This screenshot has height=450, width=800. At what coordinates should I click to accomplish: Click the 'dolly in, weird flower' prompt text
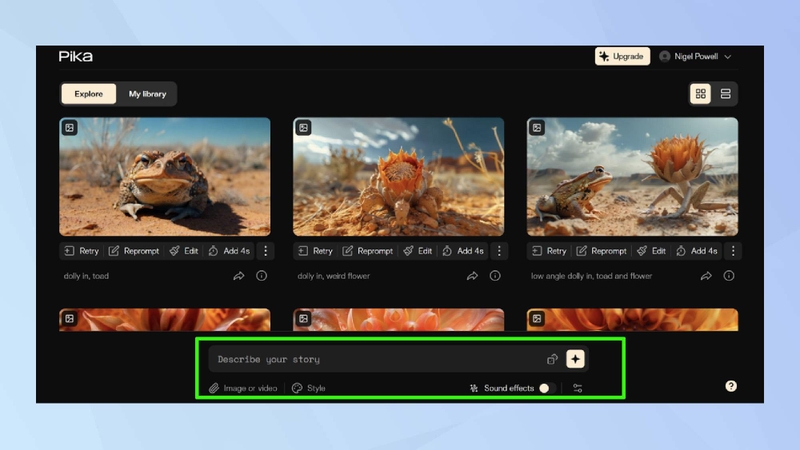tap(334, 276)
